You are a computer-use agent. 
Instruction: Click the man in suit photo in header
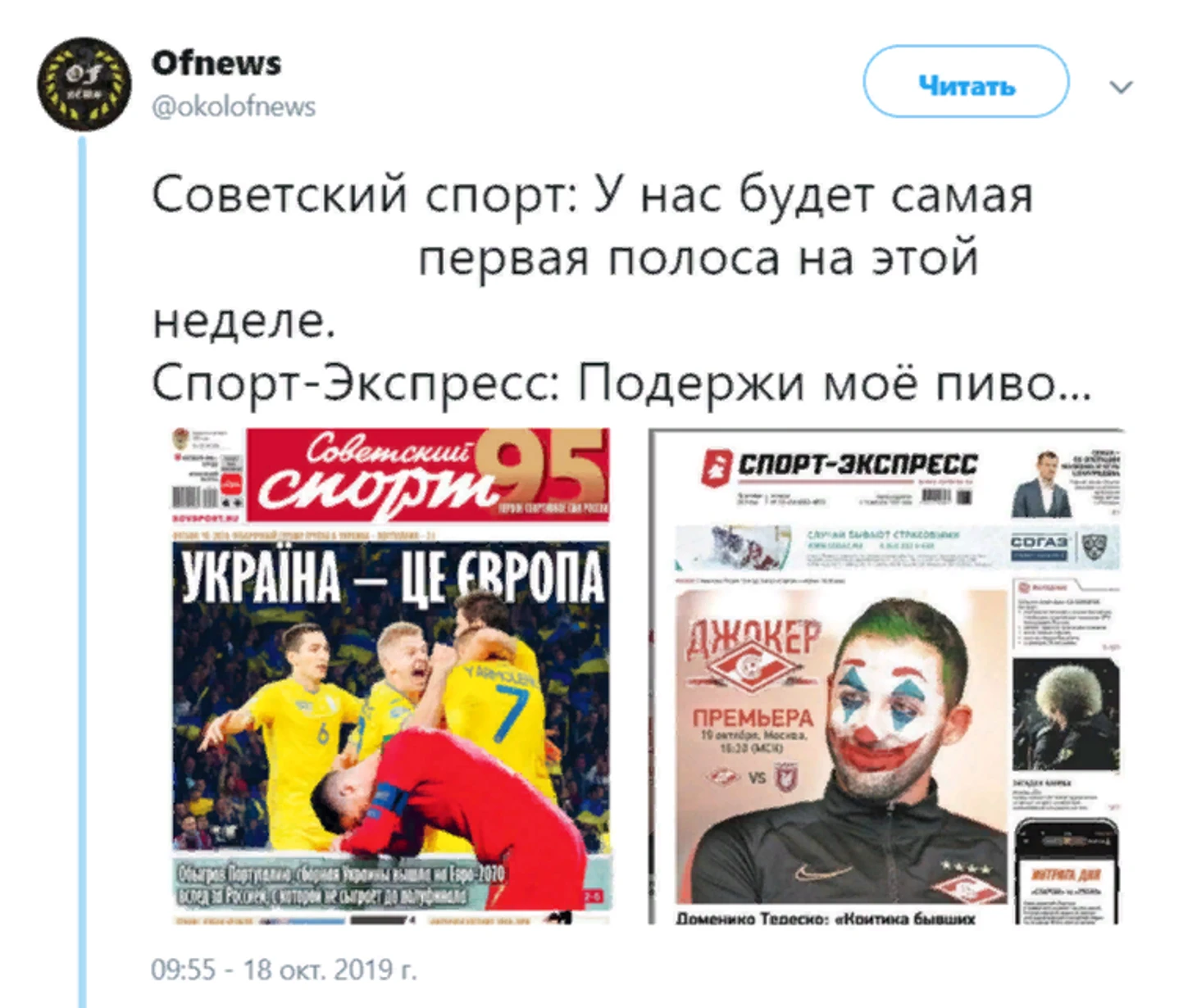pyautogui.click(x=1041, y=484)
